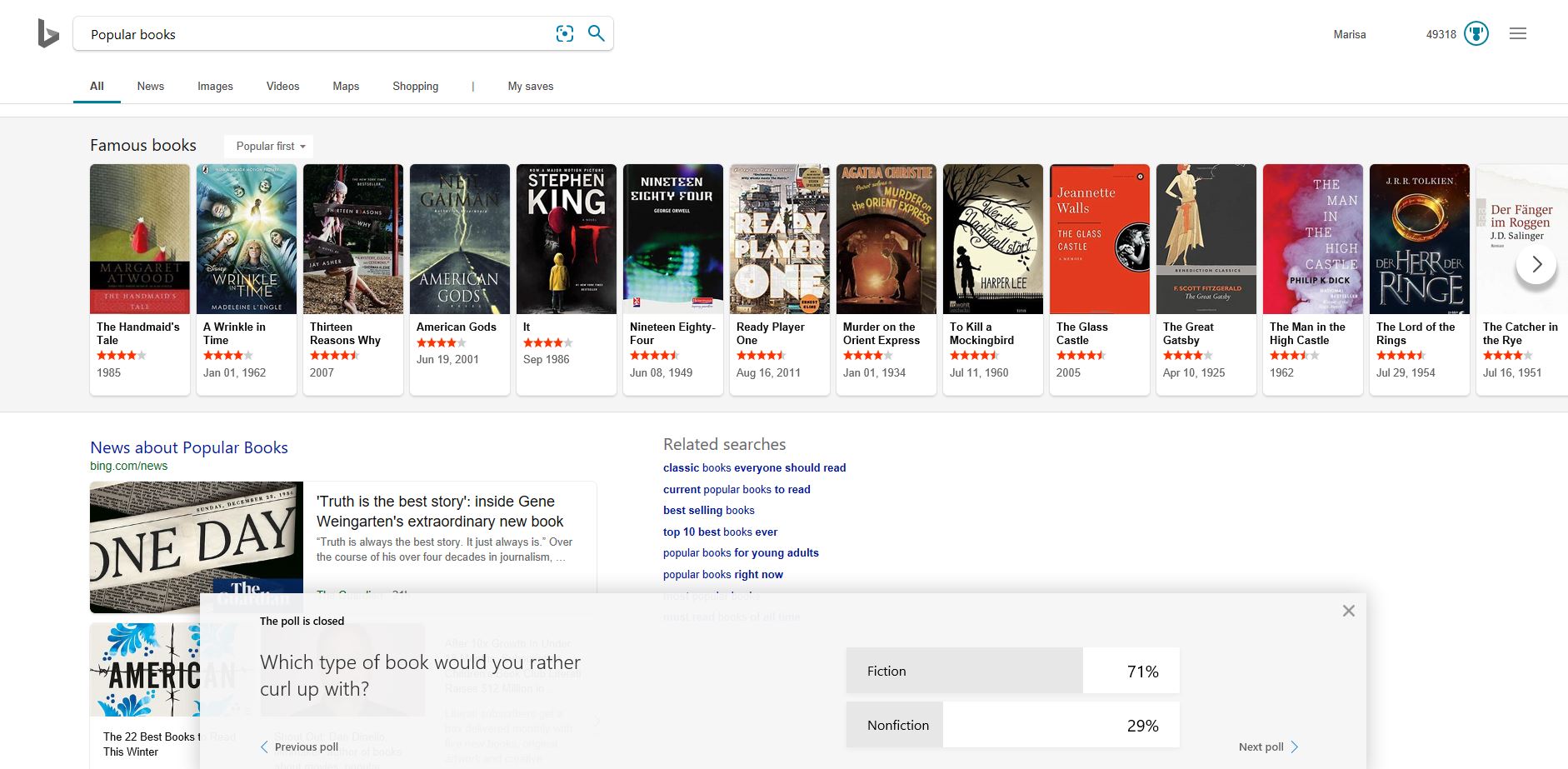
Task: Click the magnifying glass search icon
Action: (x=597, y=33)
